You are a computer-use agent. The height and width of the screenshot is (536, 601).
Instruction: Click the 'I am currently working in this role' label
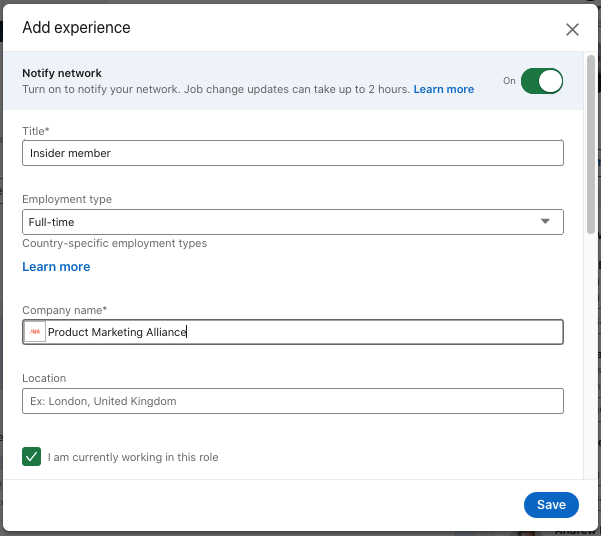(133, 457)
